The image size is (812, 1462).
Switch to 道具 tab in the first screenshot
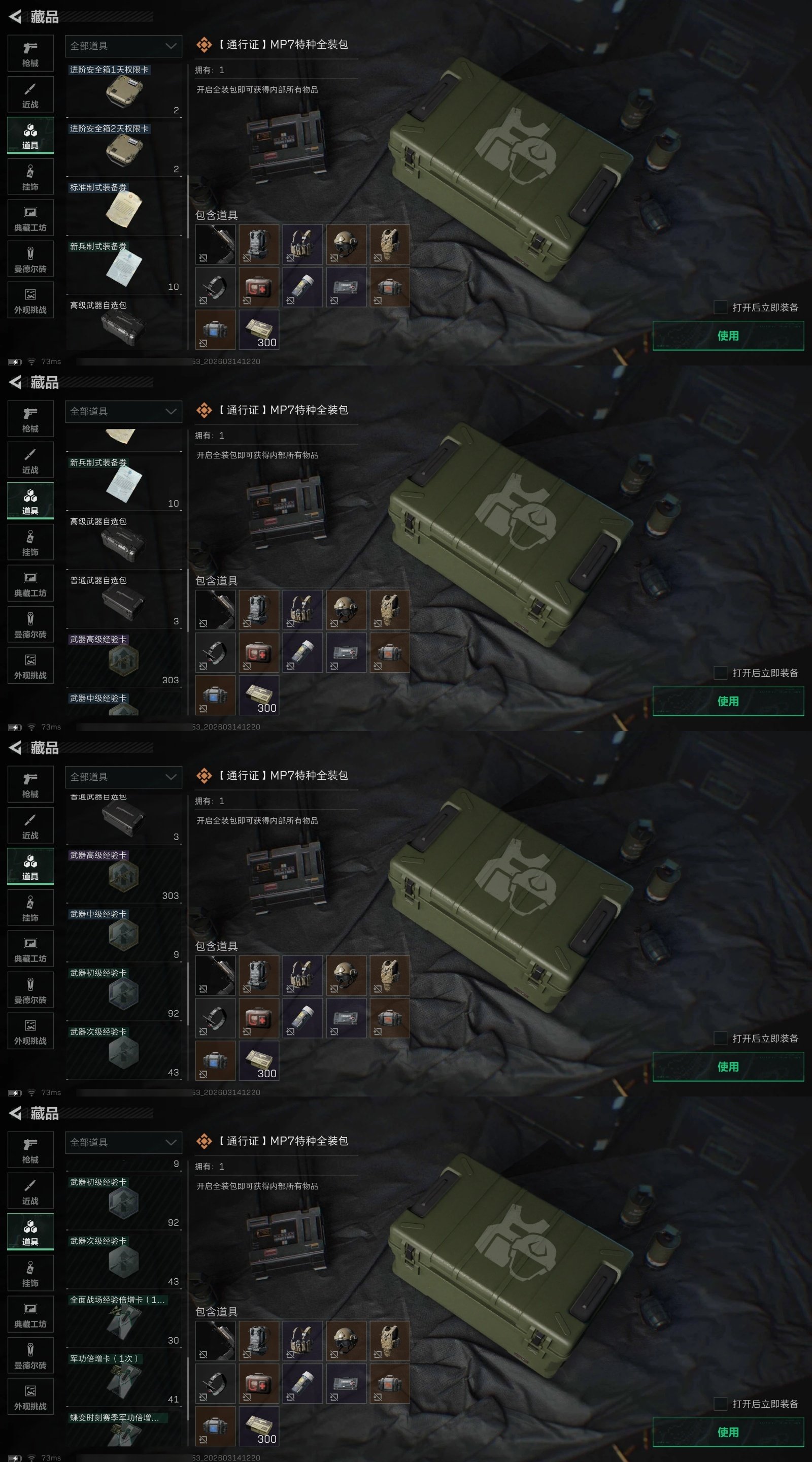30,136
